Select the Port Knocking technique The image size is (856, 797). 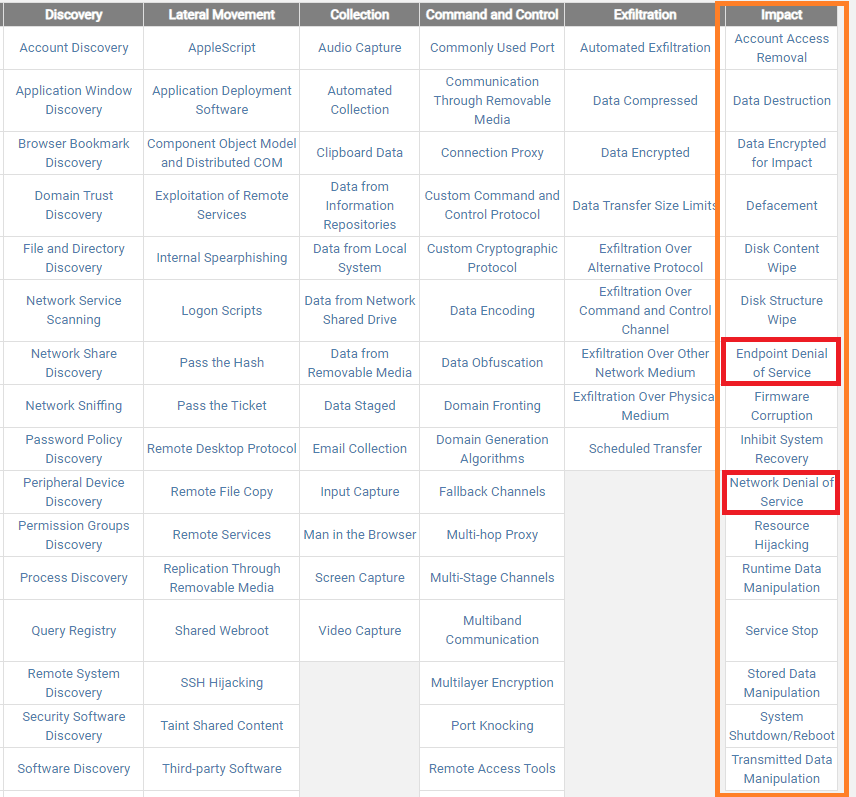492,726
